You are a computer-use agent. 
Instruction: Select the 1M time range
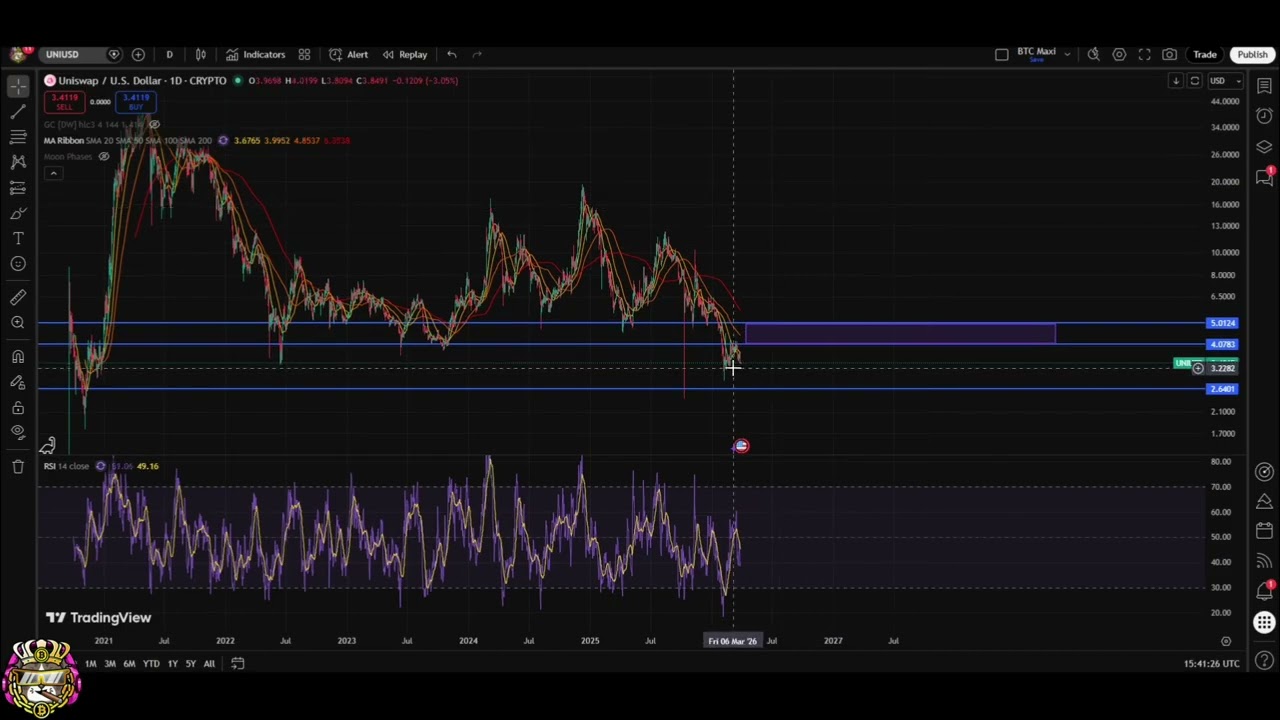[90, 663]
